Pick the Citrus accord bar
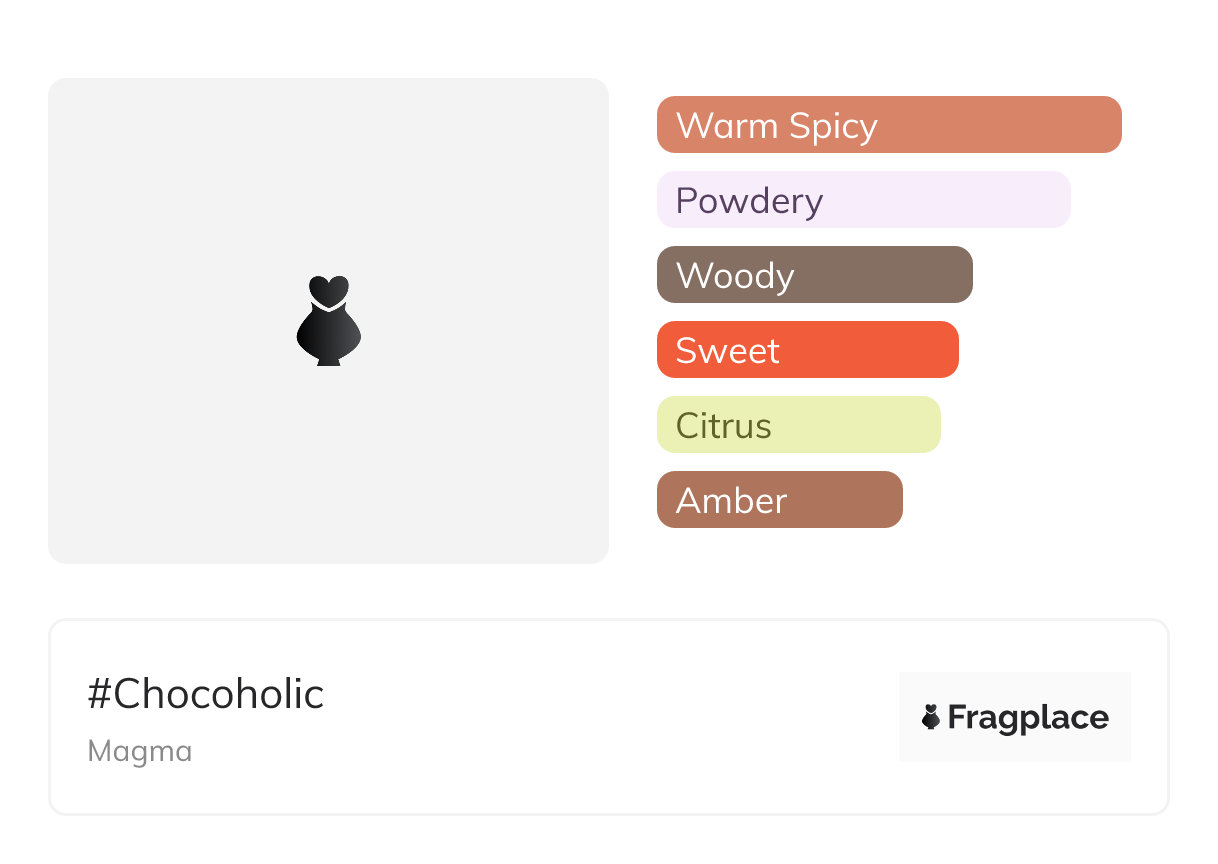1218x864 pixels. pyautogui.click(x=798, y=425)
